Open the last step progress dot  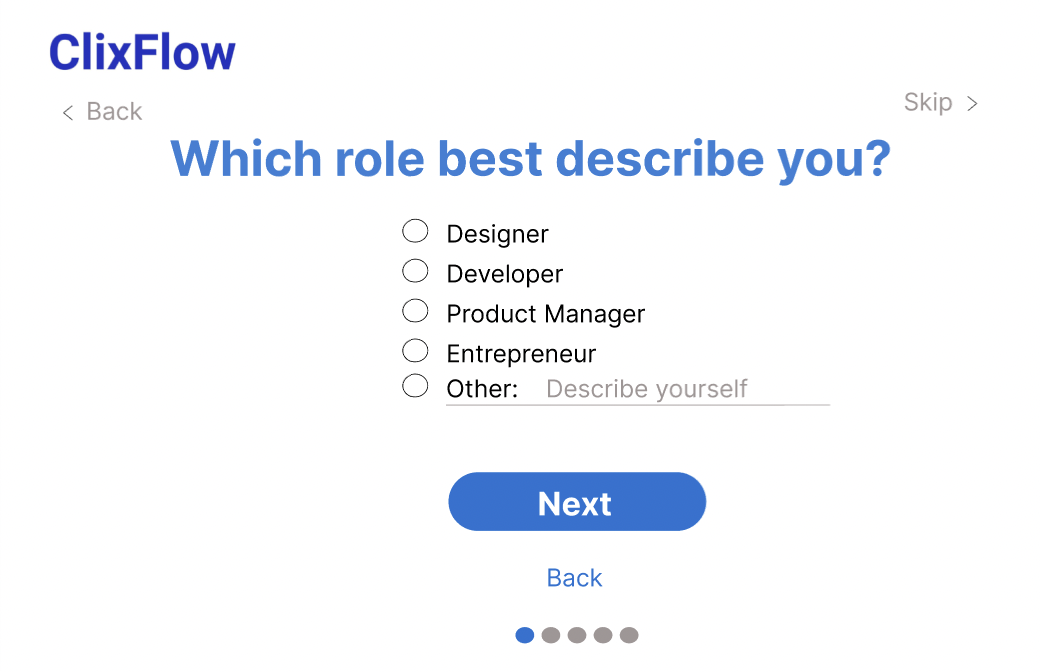tap(628, 635)
